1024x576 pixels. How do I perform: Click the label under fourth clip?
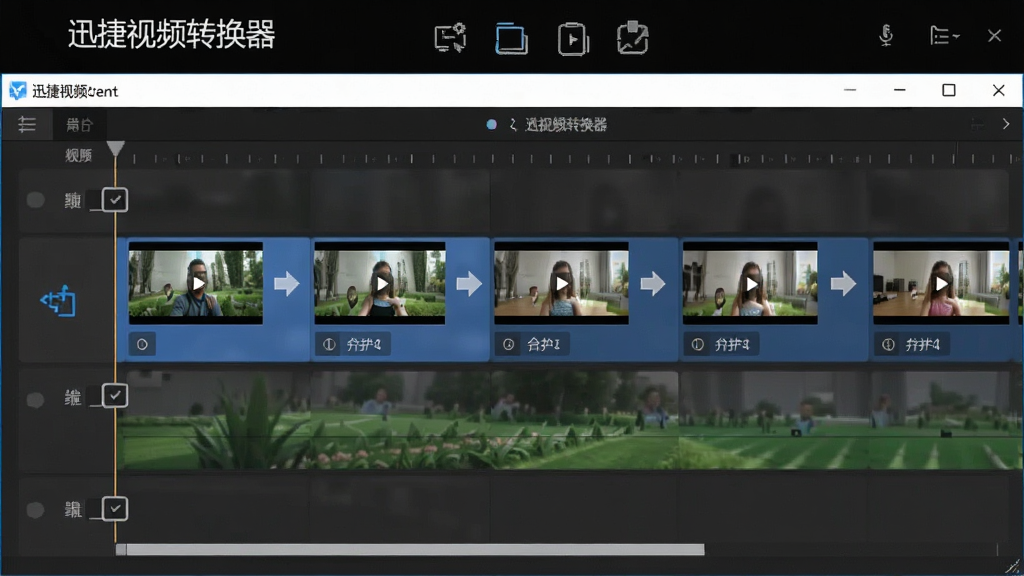(x=732, y=344)
